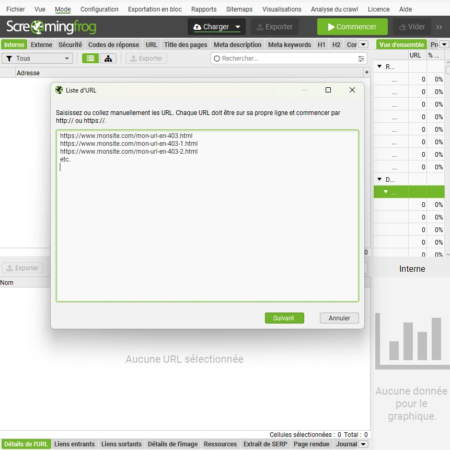The width and height of the screenshot is (450, 450).
Task: Click the Annuler button
Action: pos(339,318)
